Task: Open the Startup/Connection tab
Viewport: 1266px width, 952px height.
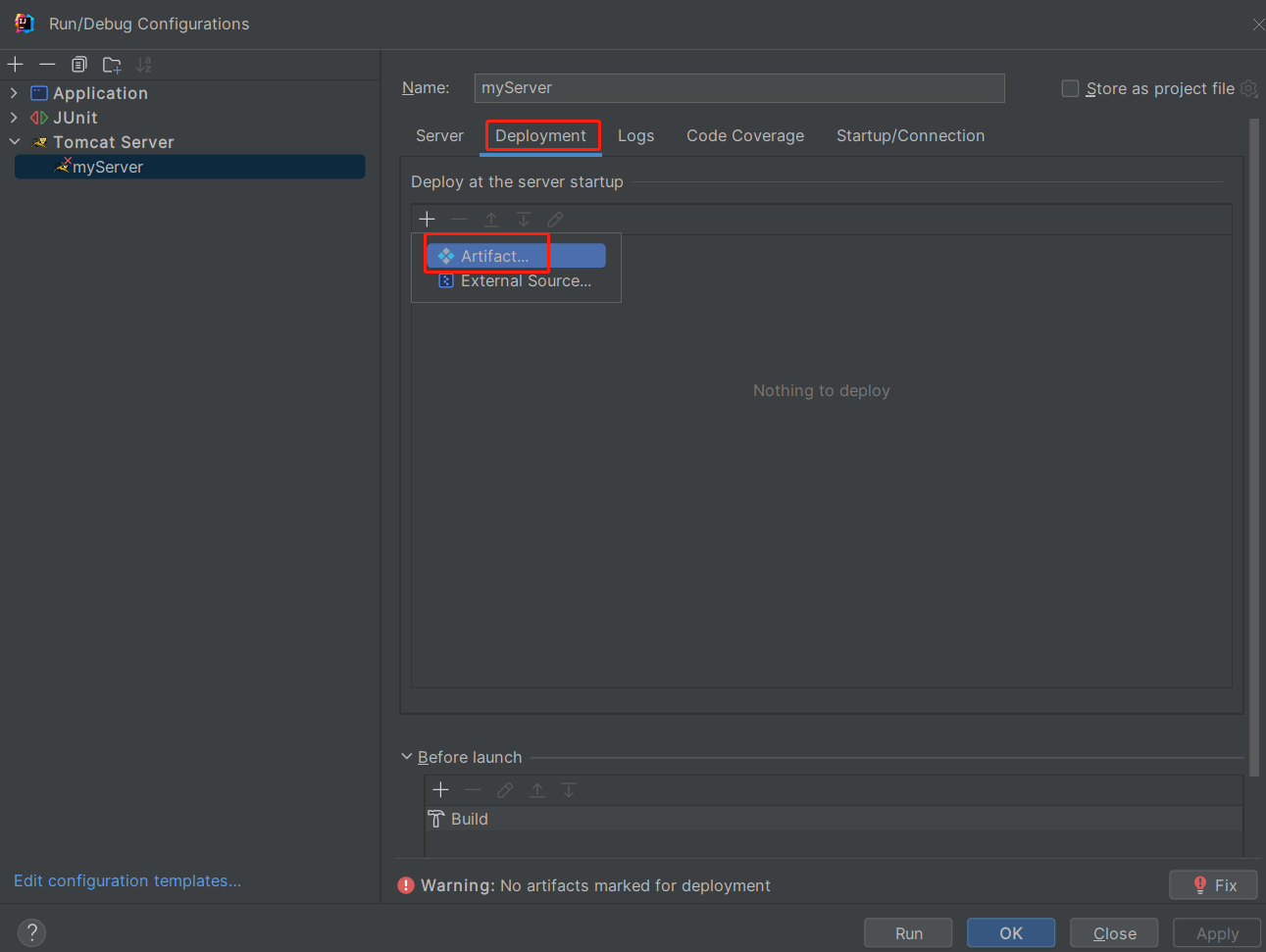Action: (910, 135)
